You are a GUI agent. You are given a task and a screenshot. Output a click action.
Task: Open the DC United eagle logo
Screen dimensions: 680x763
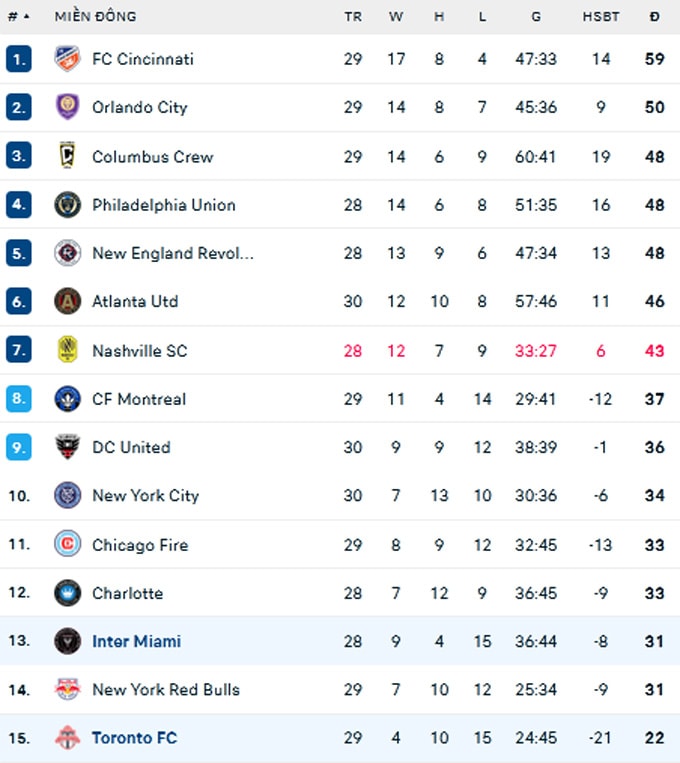point(67,447)
